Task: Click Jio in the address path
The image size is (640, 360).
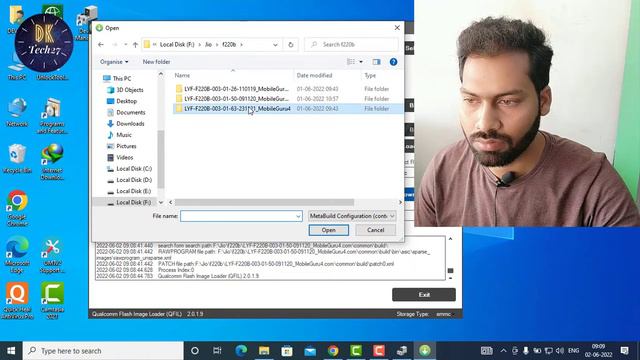Action: (x=208, y=44)
